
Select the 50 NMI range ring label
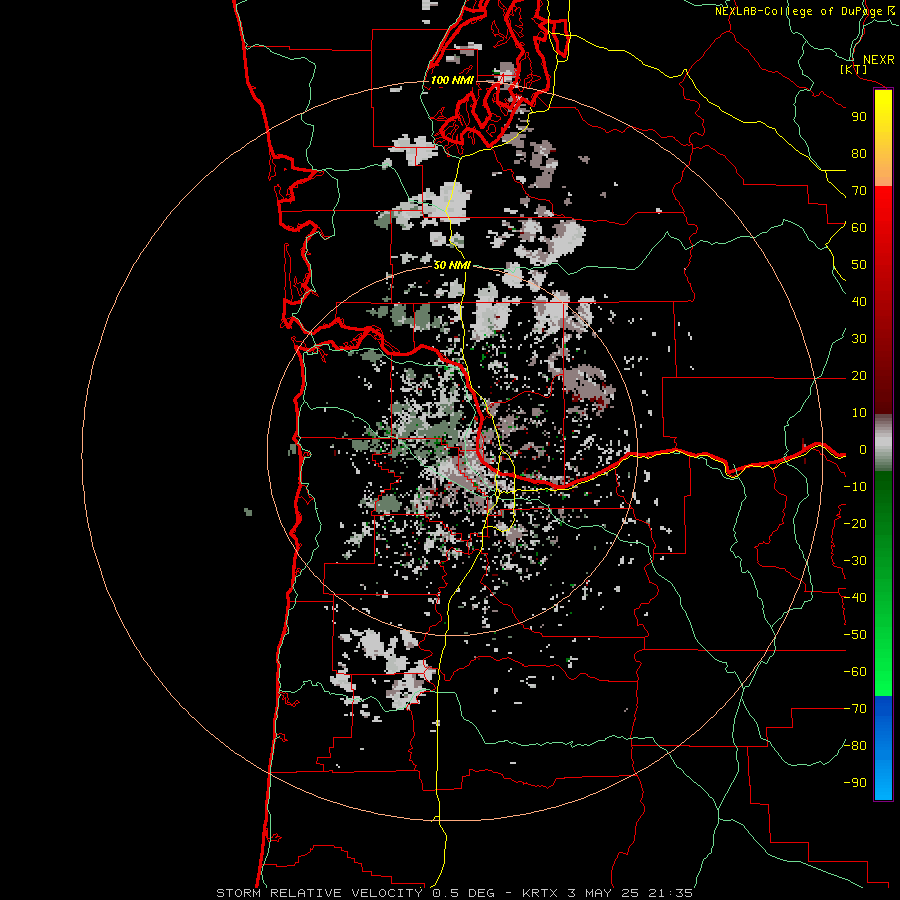coord(452,265)
